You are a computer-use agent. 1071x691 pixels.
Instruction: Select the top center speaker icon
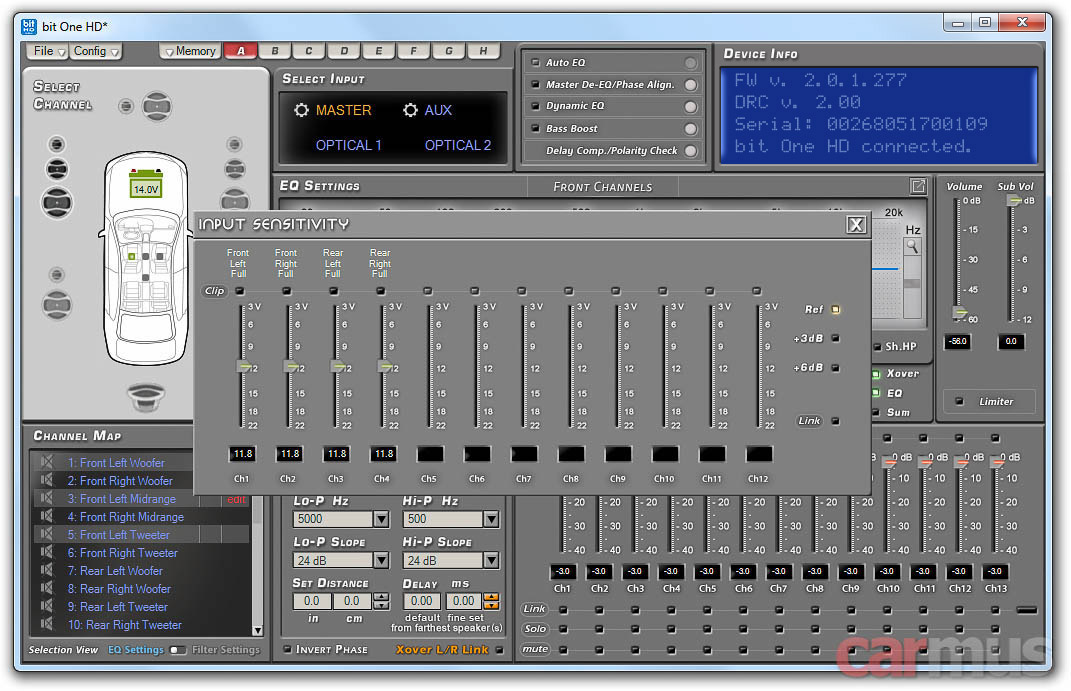tap(157, 106)
